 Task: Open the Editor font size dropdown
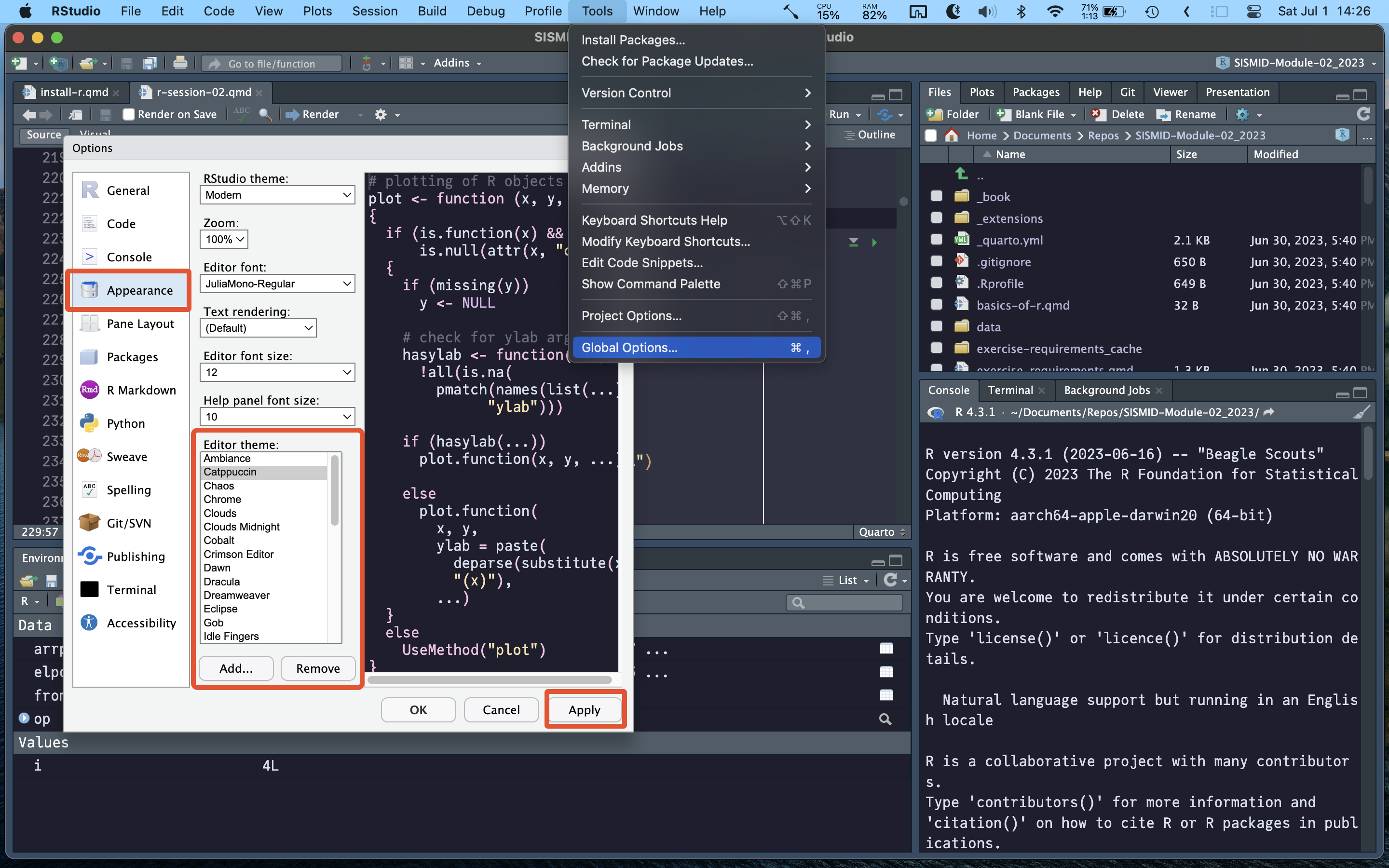point(277,372)
